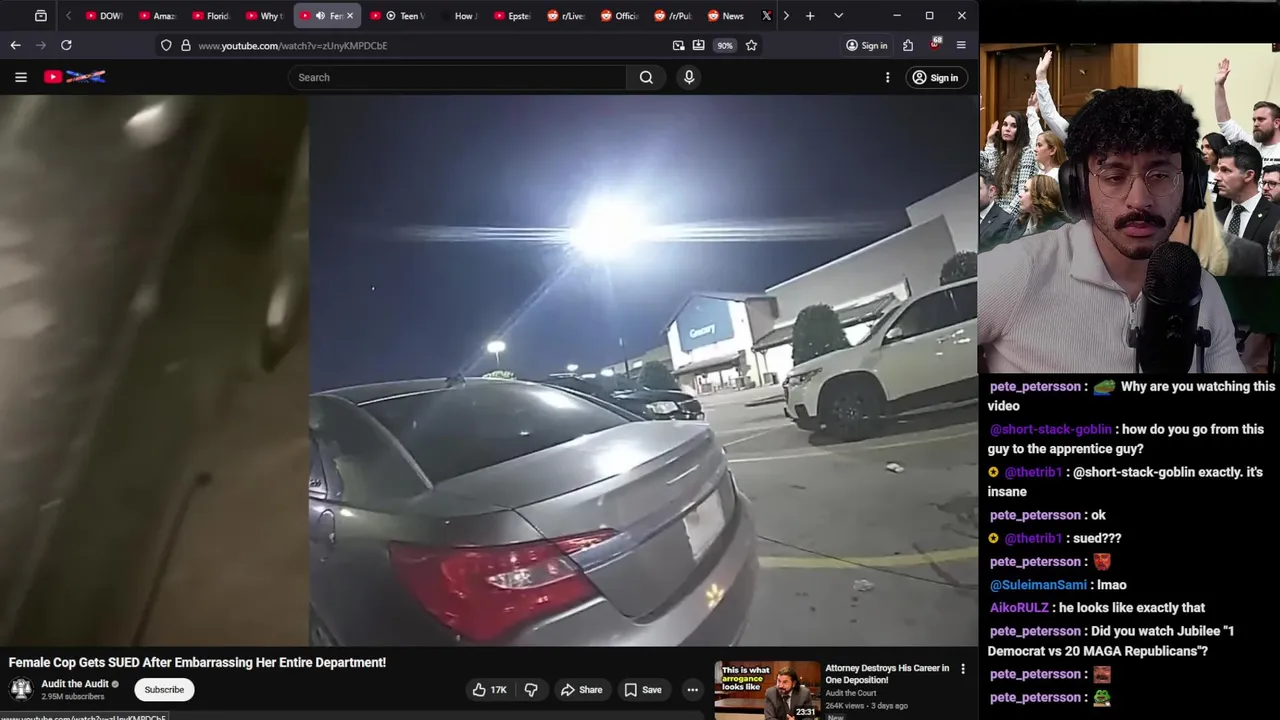Focus the URL address bar
This screenshot has width=1280, height=720.
[430, 45]
